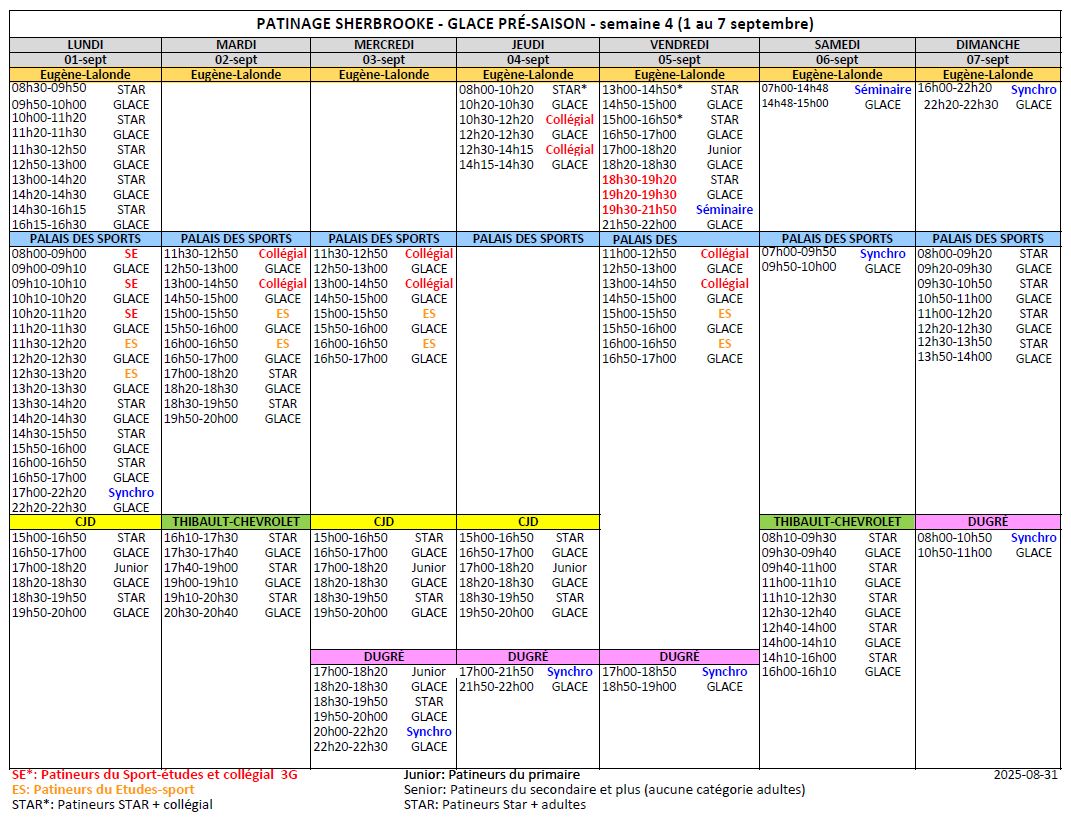The height and width of the screenshot is (817, 1071).
Task: Select the time slot "14h15-14h30"
Action: pyautogui.click(x=497, y=165)
